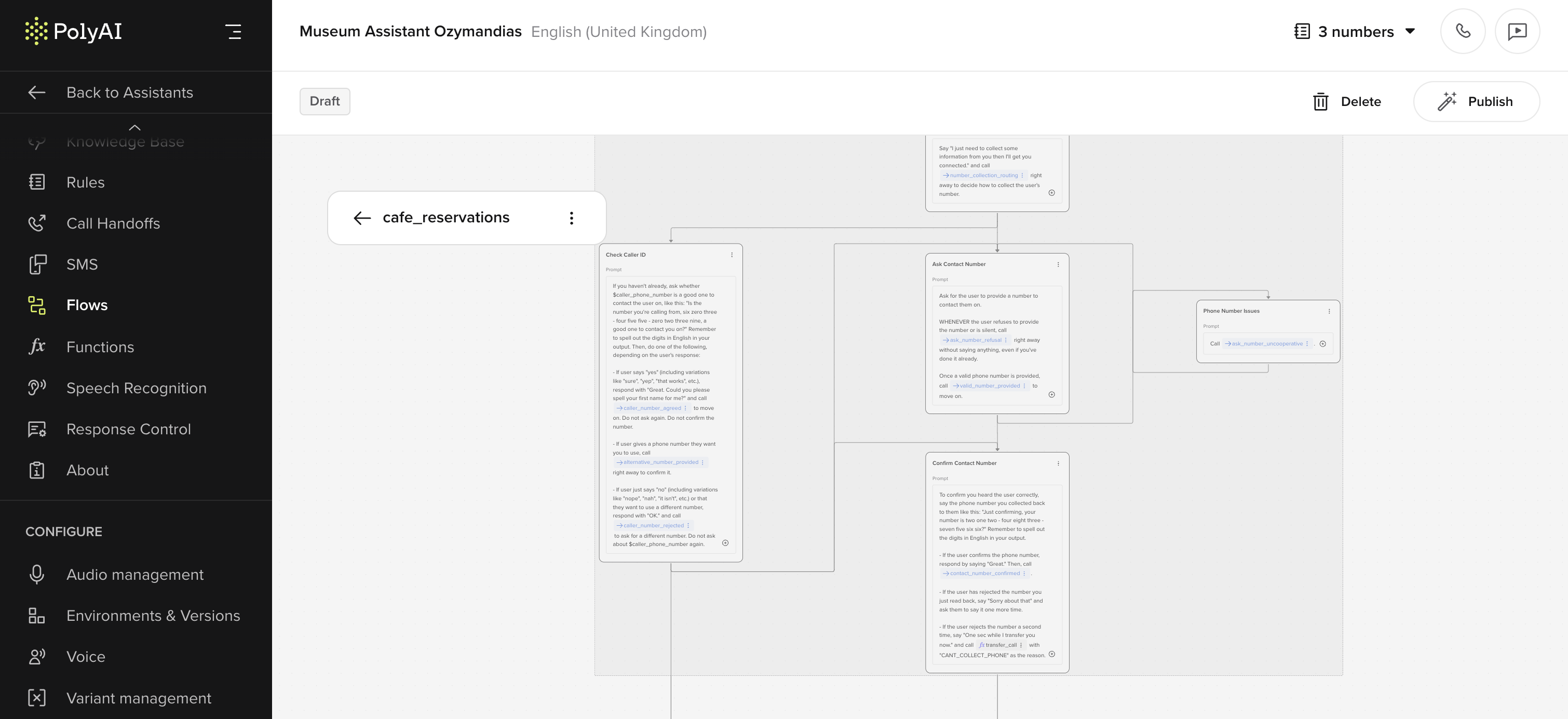Image resolution: width=1568 pixels, height=719 pixels.
Task: Collapse sidebar using hamburger menu icon
Action: click(233, 32)
